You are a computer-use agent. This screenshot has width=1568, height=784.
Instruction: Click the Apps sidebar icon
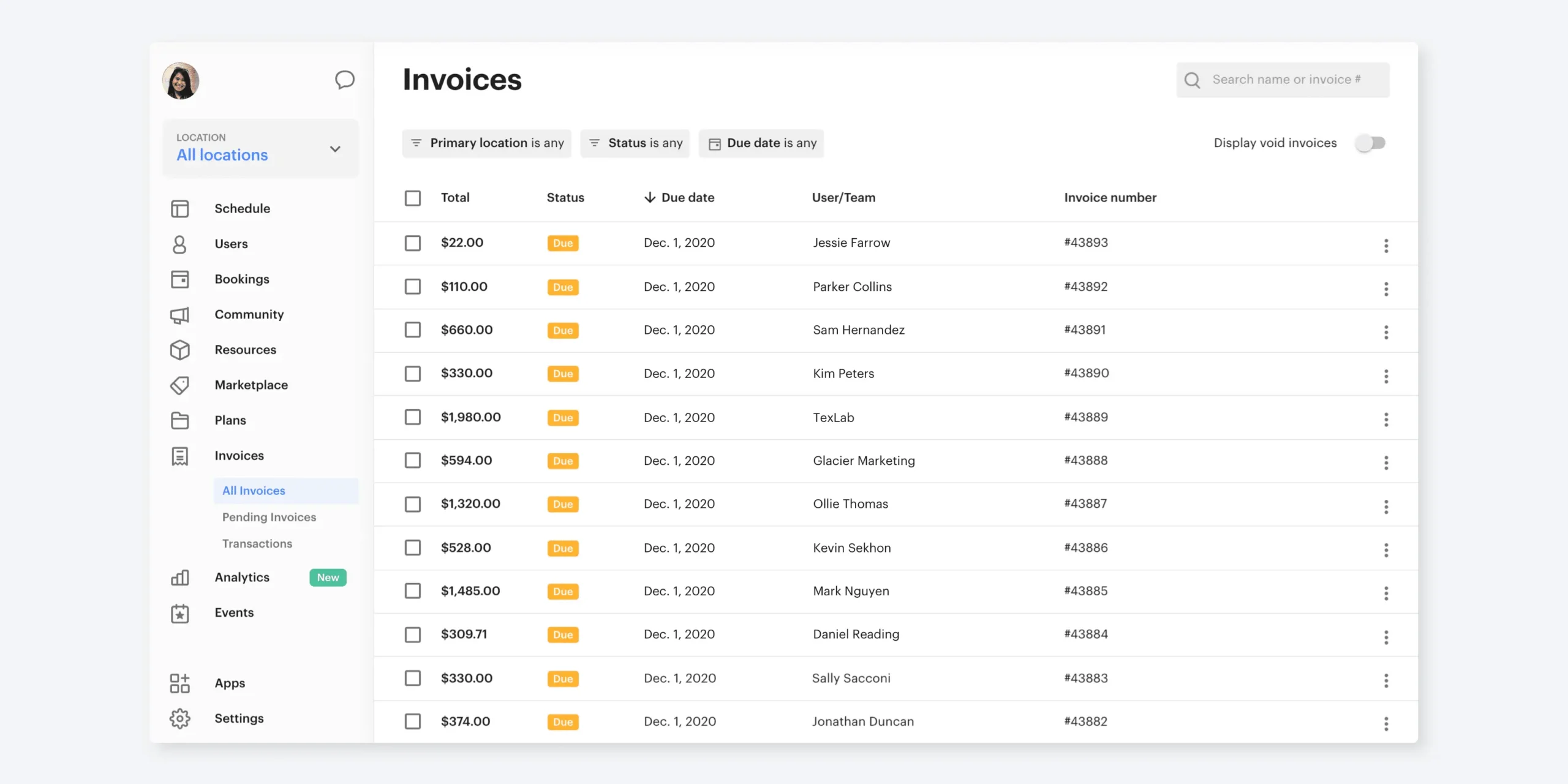pos(180,683)
